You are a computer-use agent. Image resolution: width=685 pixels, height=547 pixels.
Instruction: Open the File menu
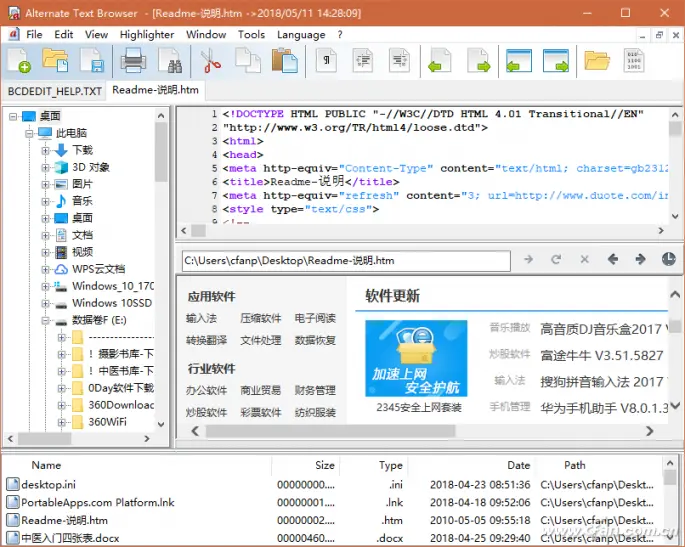coord(34,35)
